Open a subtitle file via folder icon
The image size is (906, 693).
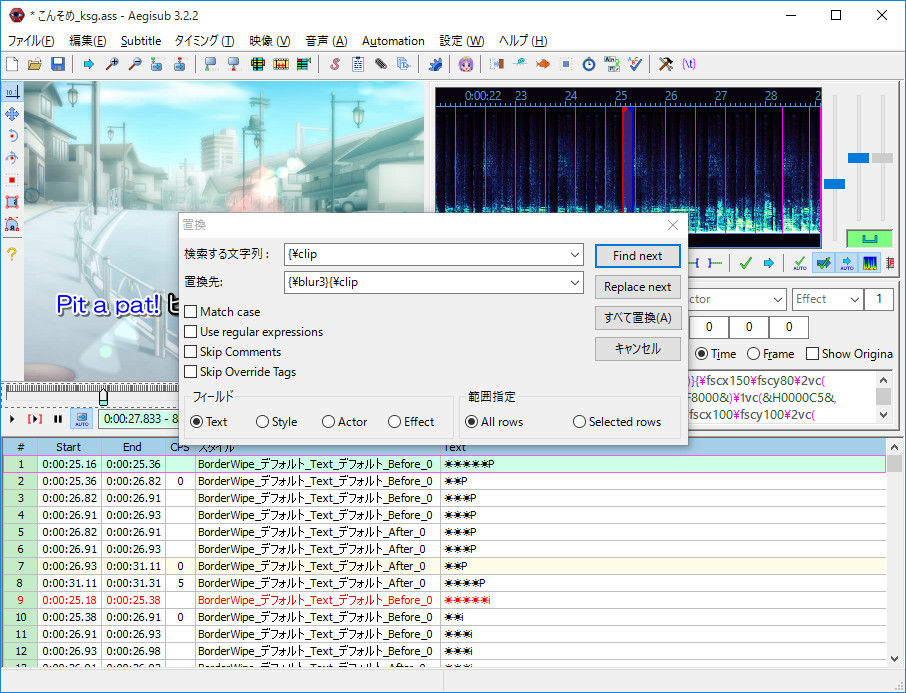click(x=35, y=64)
